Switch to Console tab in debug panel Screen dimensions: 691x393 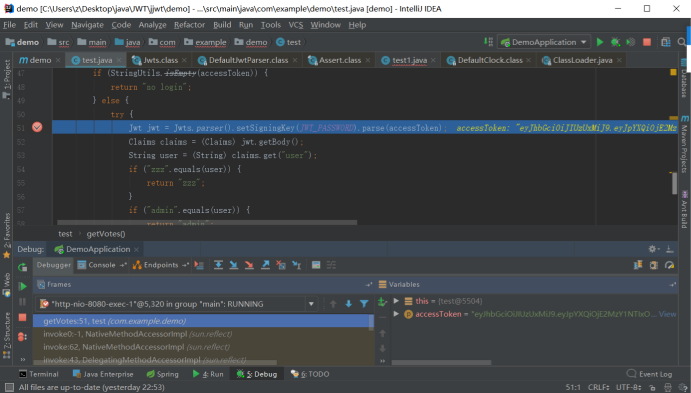[x=101, y=265]
